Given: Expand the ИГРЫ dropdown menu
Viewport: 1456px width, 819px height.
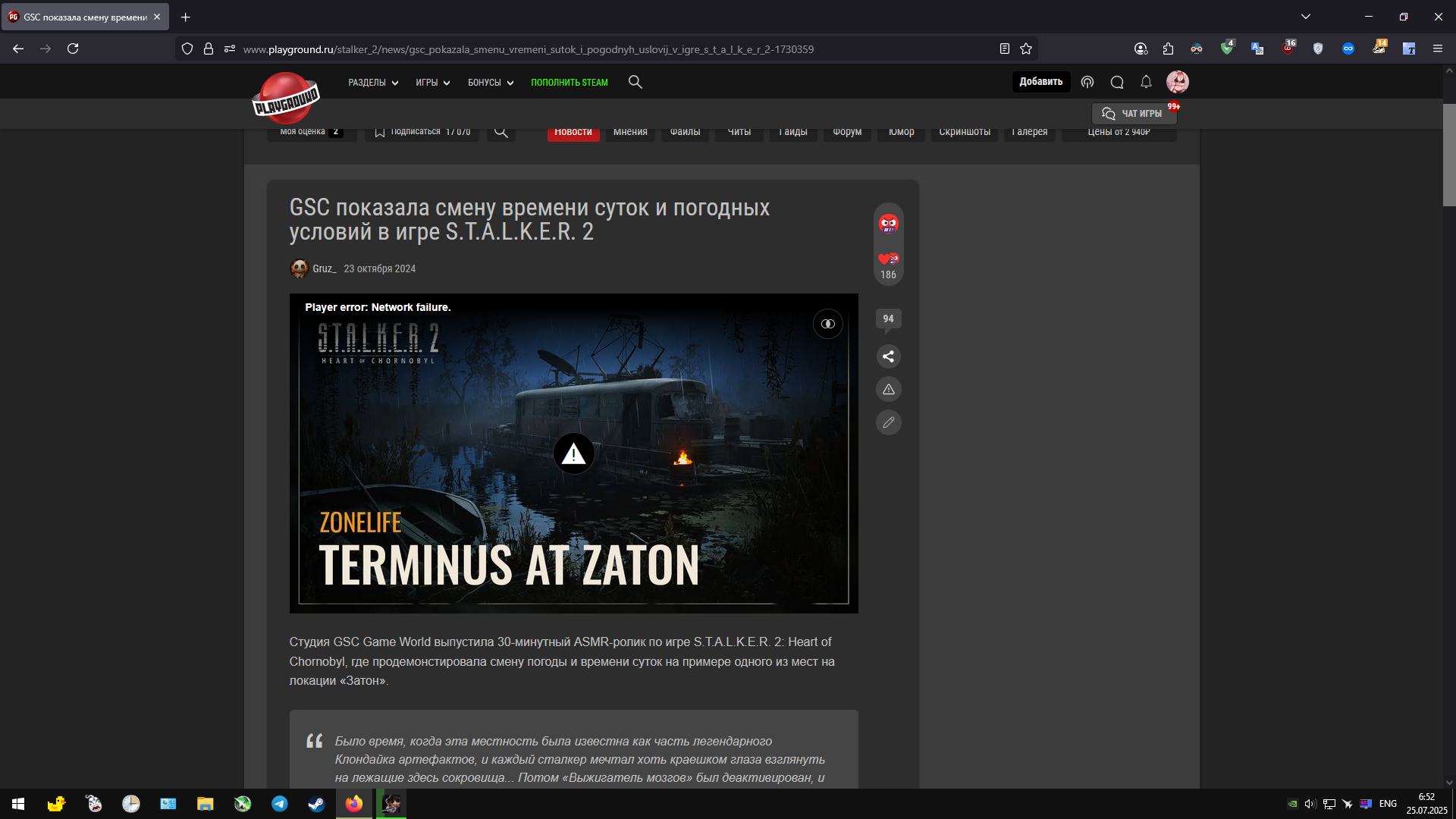Looking at the screenshot, I should click(x=433, y=83).
